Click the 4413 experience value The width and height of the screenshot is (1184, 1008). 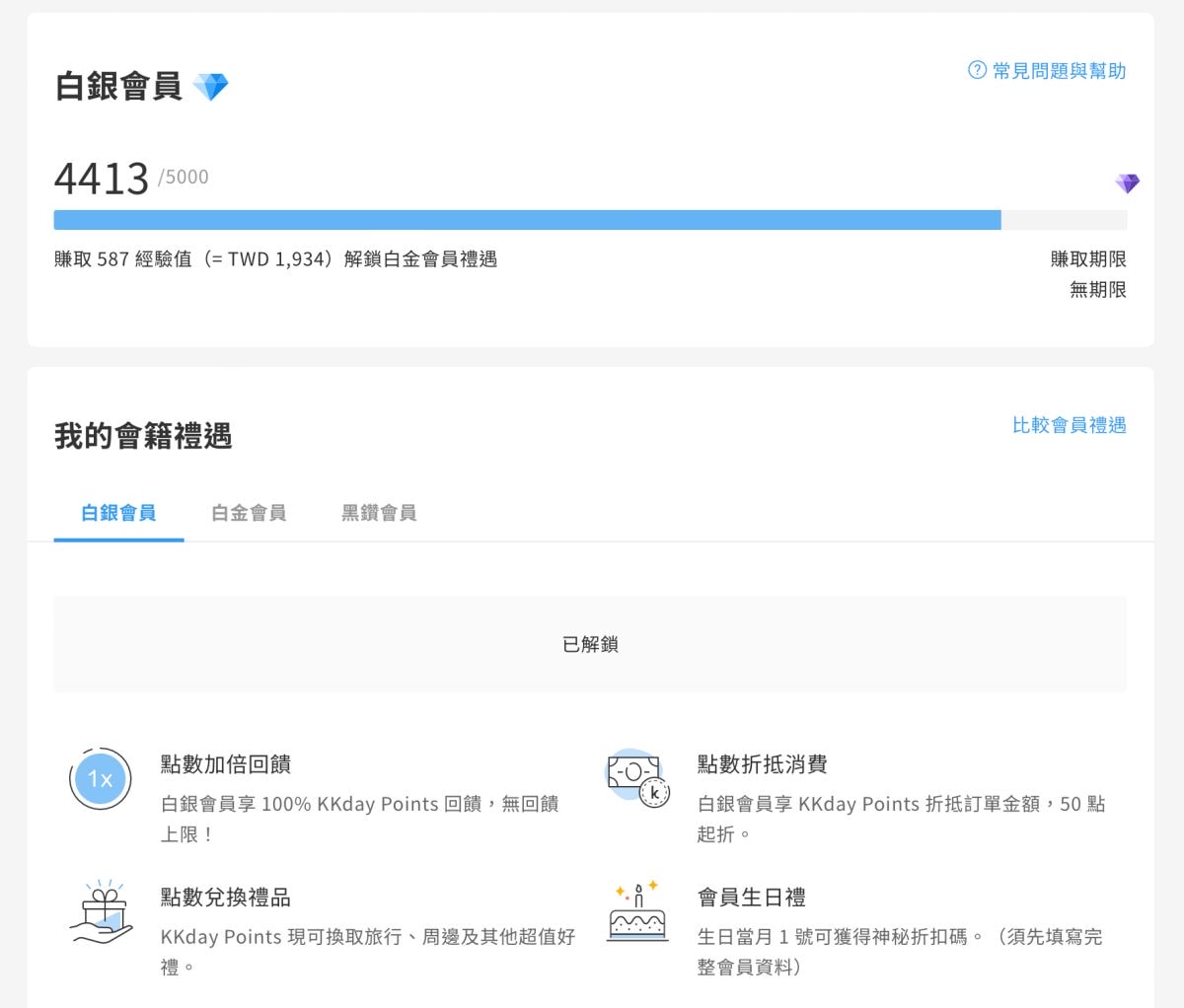pos(102,179)
